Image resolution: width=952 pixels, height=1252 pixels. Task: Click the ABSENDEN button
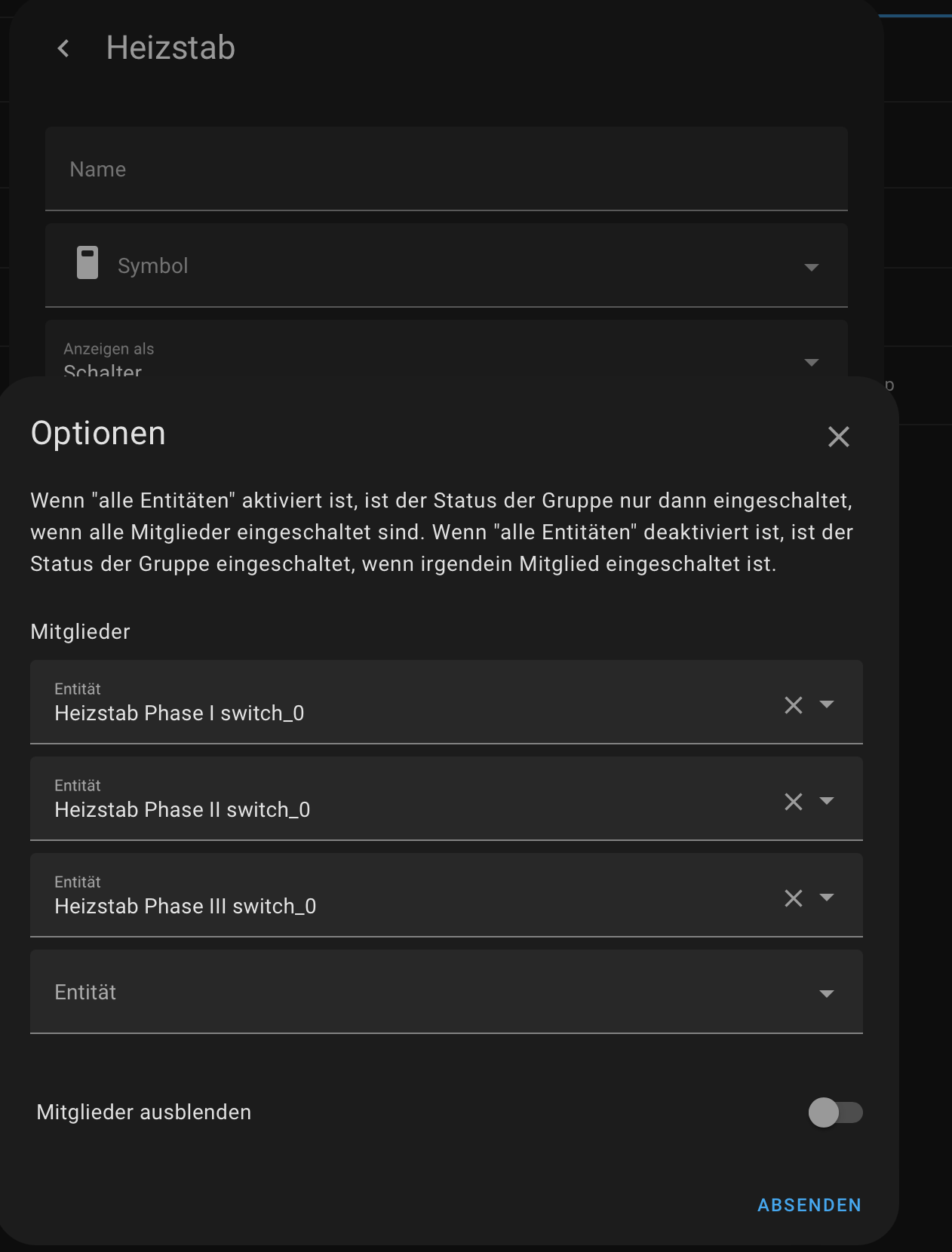click(809, 1205)
